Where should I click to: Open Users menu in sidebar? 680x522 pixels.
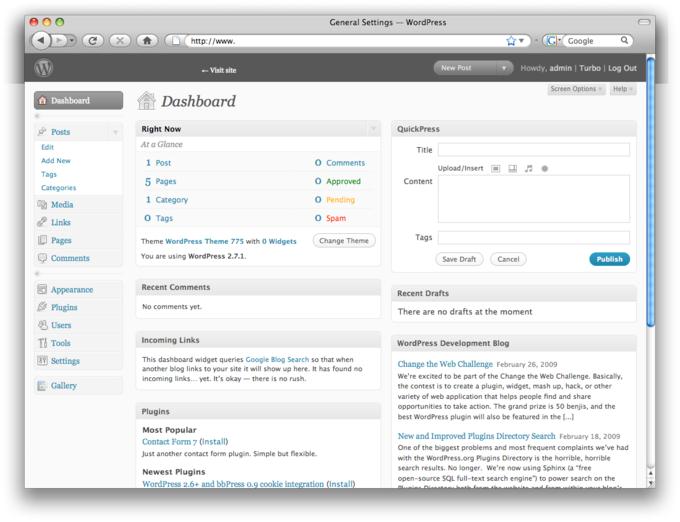click(61, 325)
